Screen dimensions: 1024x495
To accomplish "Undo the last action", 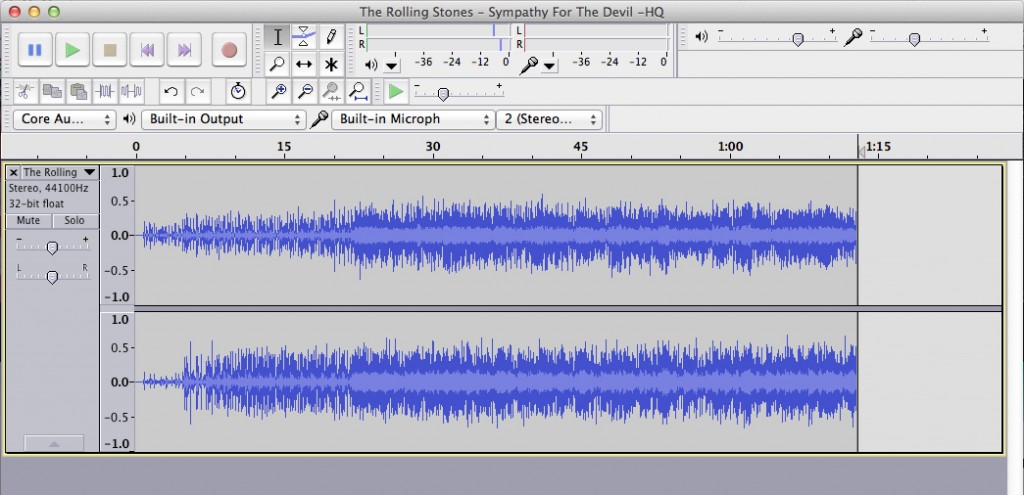I will point(171,91).
